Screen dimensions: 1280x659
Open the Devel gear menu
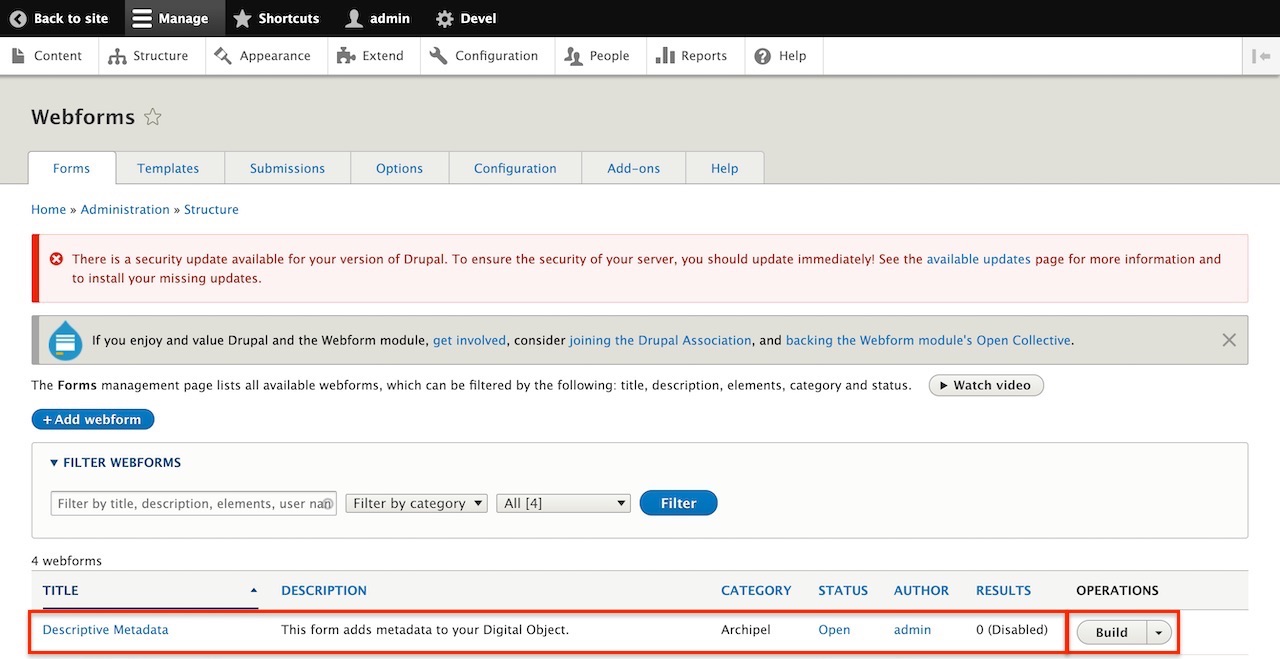tap(466, 18)
